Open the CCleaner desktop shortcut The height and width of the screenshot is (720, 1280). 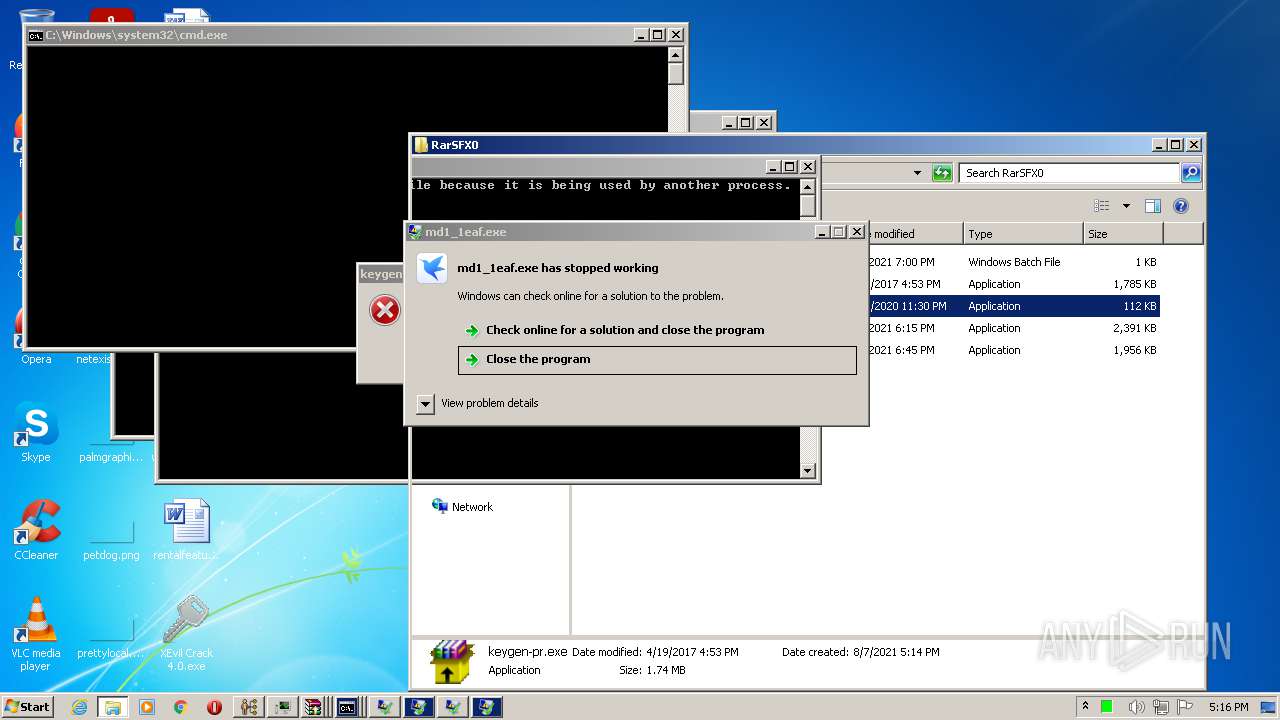36,530
